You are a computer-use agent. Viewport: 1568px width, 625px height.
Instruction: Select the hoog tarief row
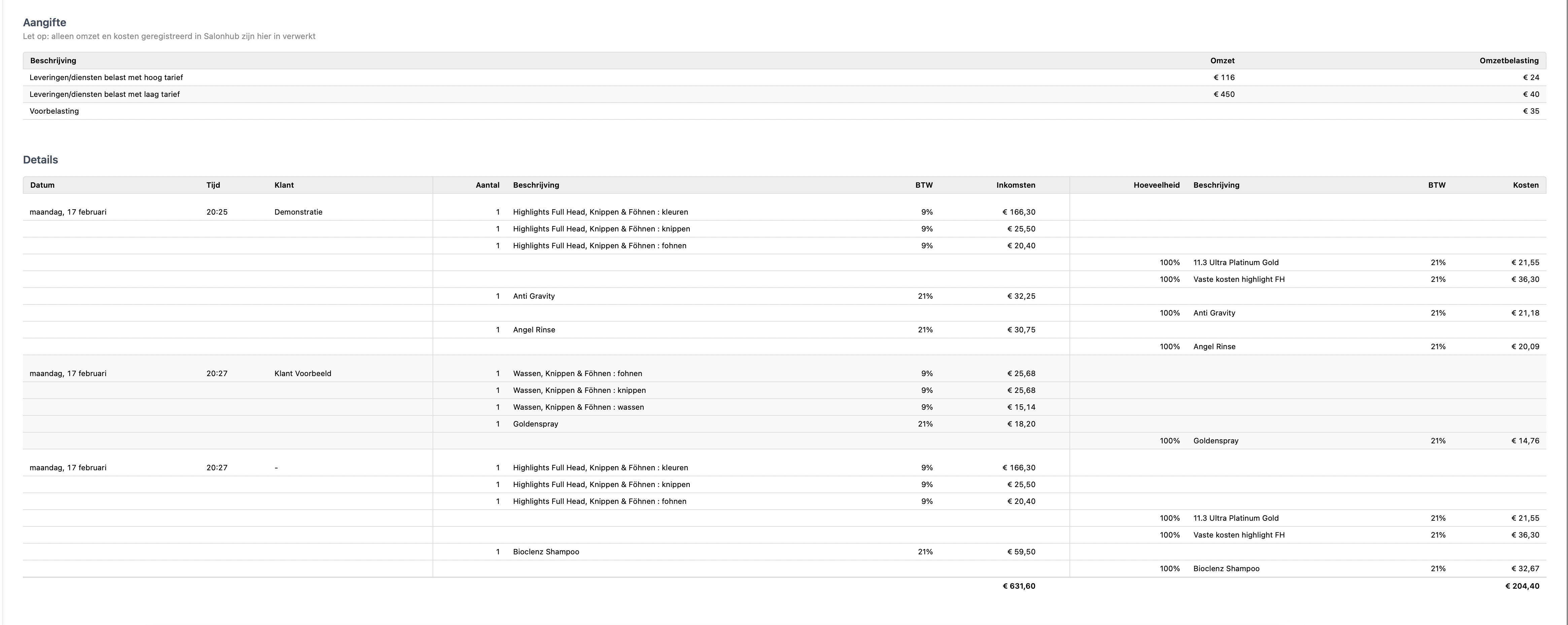pos(106,78)
